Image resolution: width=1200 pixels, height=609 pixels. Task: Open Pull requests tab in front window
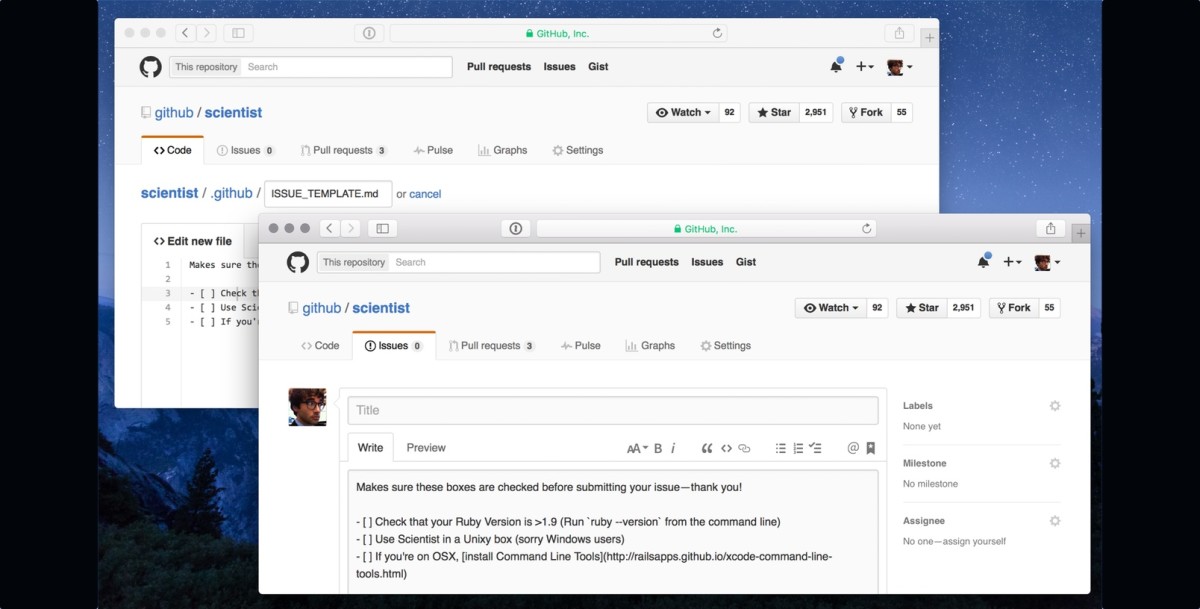[x=492, y=346]
